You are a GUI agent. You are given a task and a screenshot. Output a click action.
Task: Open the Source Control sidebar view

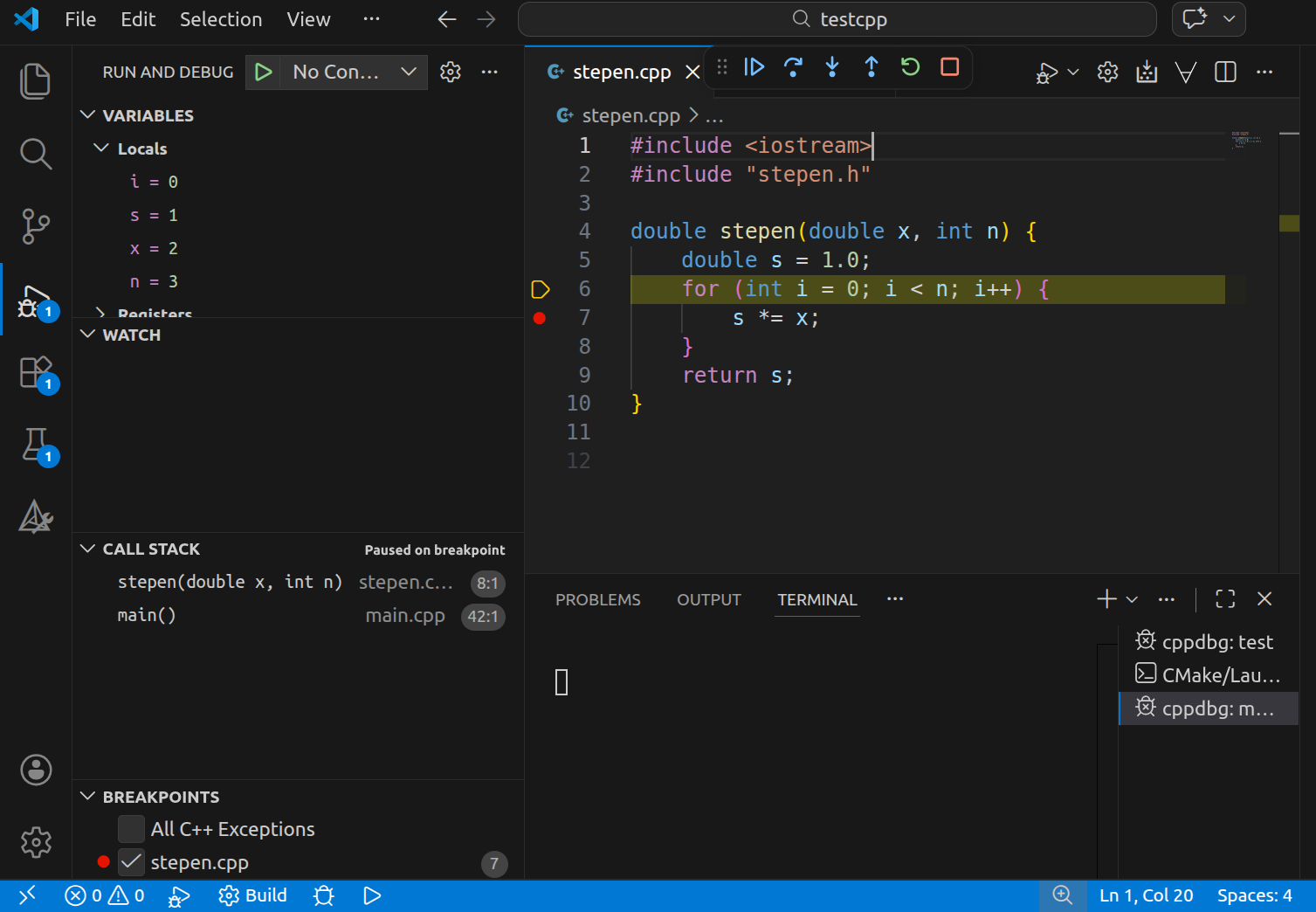[36, 226]
